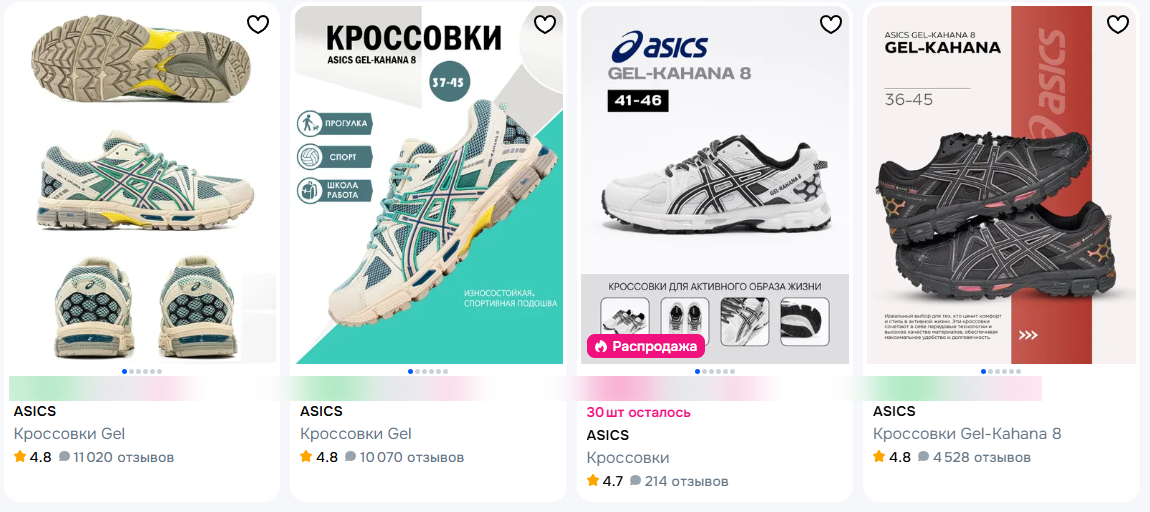Click the 30 шт осталось stock label
1150x512 pixels.
(x=638, y=412)
